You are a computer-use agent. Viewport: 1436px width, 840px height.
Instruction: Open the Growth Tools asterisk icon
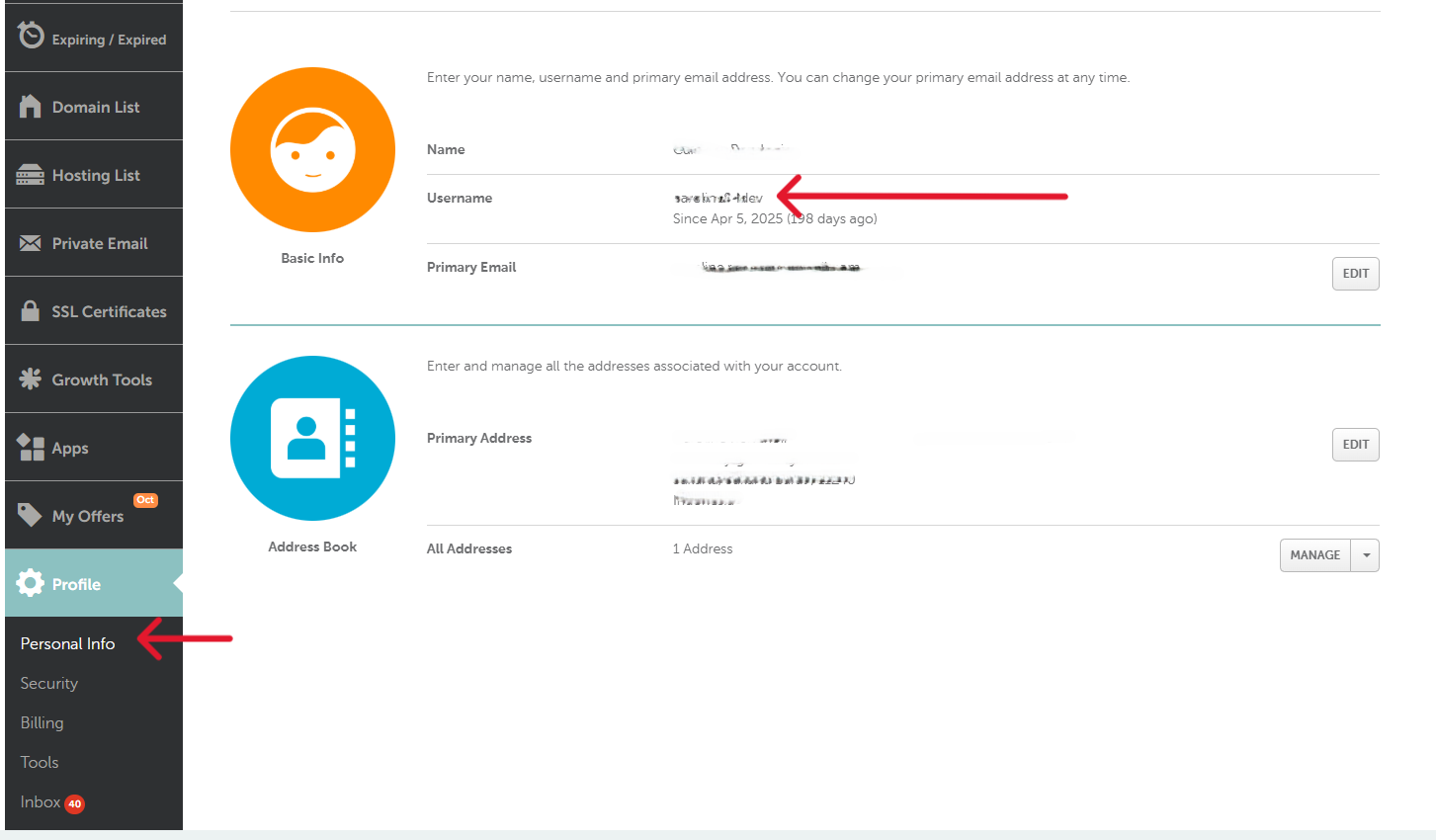point(29,378)
